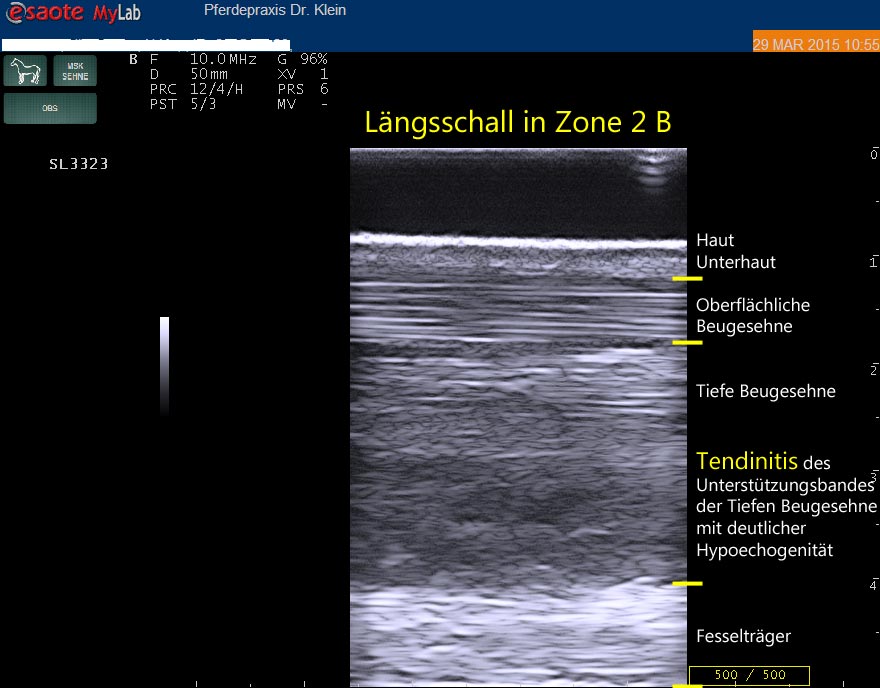The image size is (880, 688).
Task: Click the Längsschall in Zone 2 B heading
Action: click(x=517, y=122)
